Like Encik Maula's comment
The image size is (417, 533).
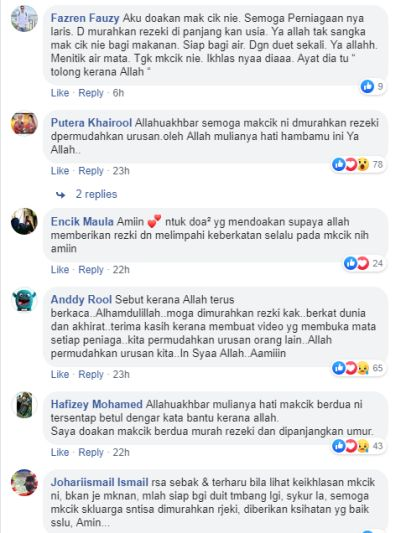(x=60, y=270)
